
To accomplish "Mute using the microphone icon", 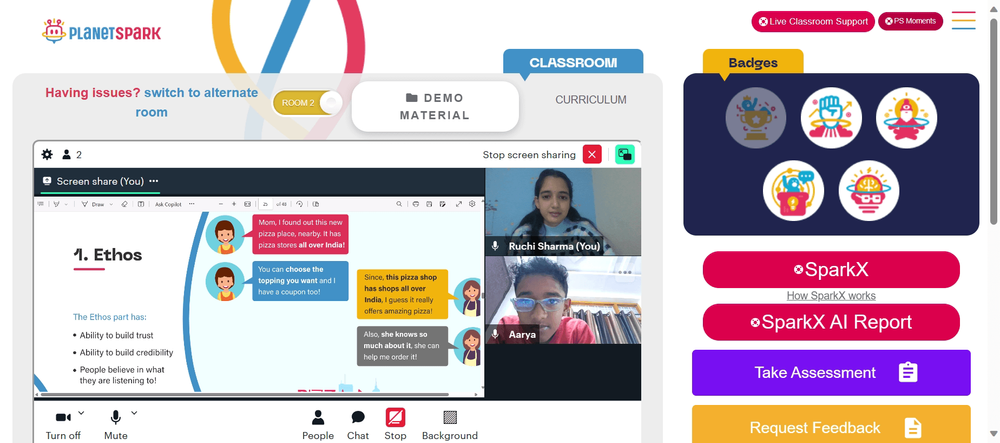I will coord(115,418).
